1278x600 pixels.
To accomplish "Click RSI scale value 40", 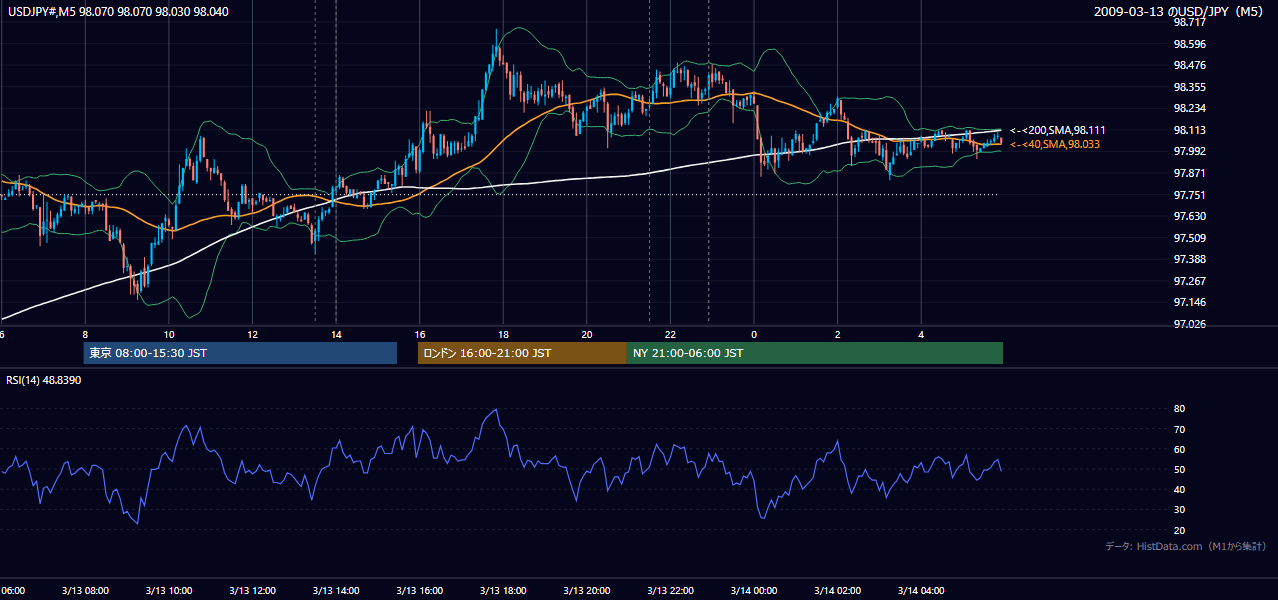I will [x=1179, y=489].
